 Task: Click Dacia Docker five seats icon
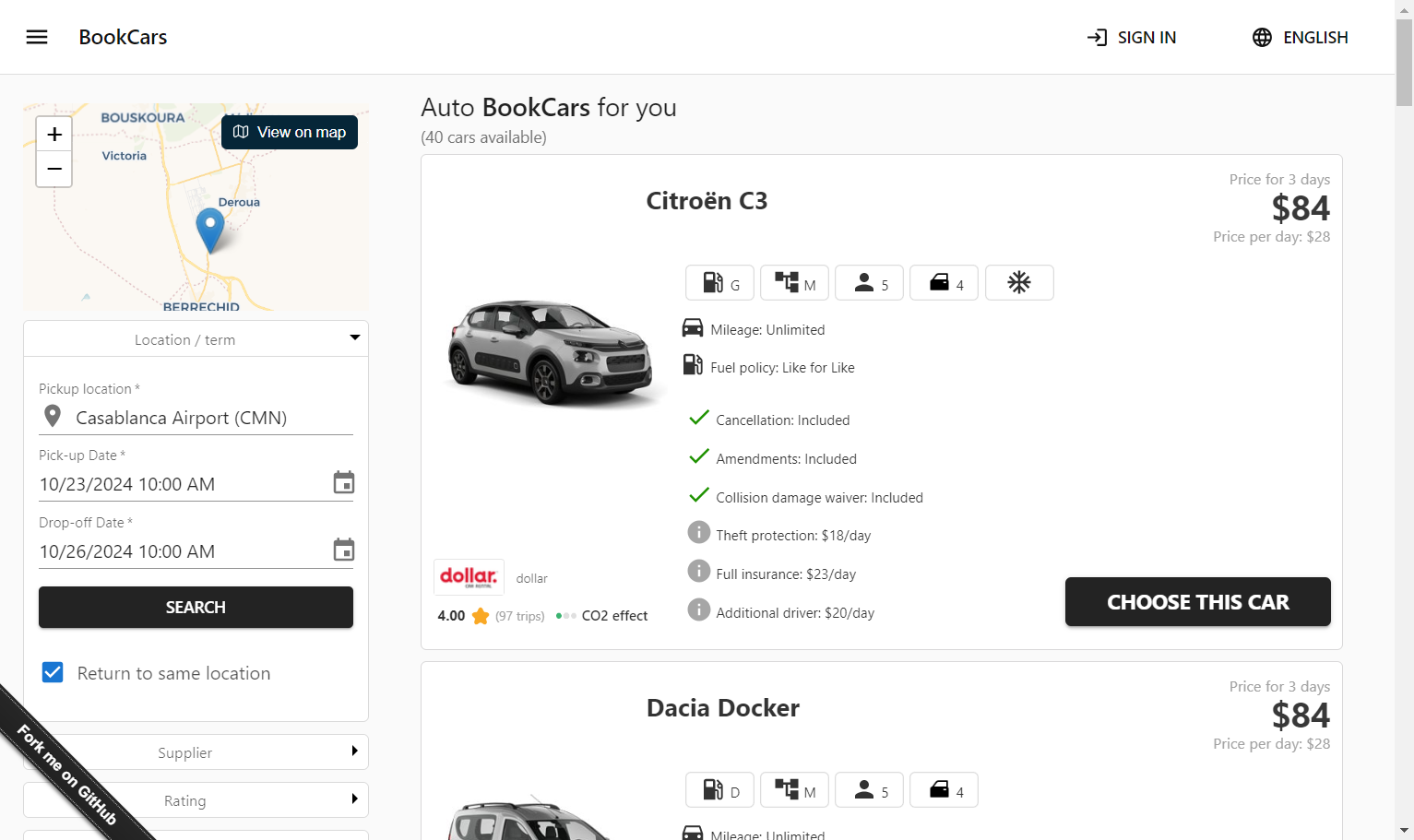pyautogui.click(x=869, y=790)
